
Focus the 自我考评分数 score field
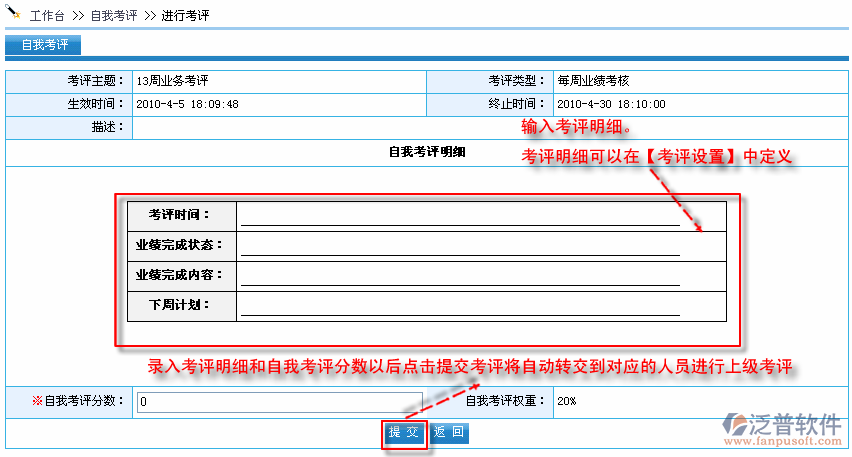pyautogui.click(x=279, y=402)
